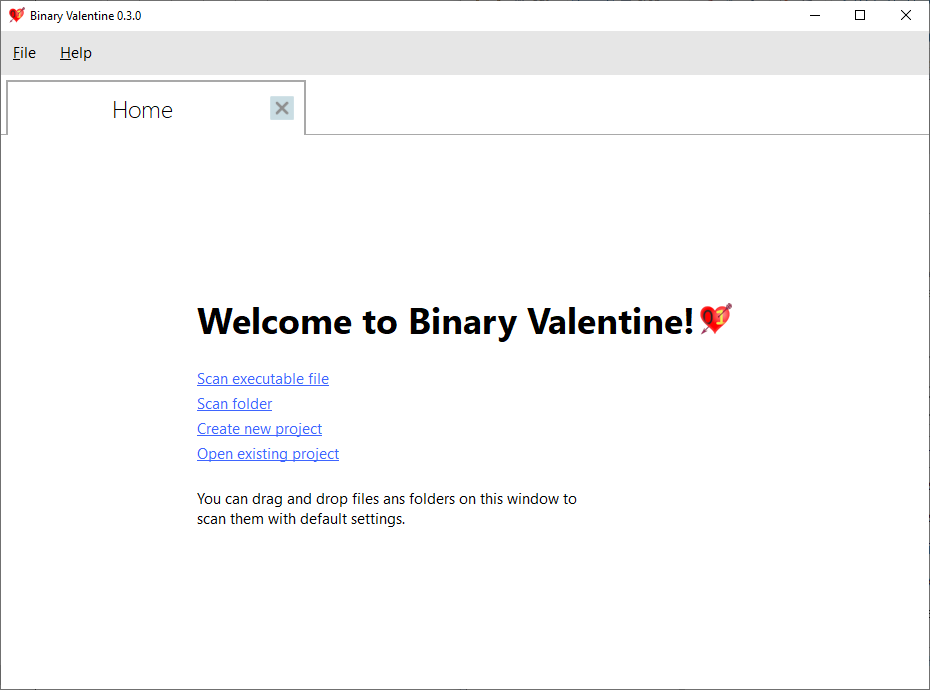Close the Home tab with its X

click(282, 108)
